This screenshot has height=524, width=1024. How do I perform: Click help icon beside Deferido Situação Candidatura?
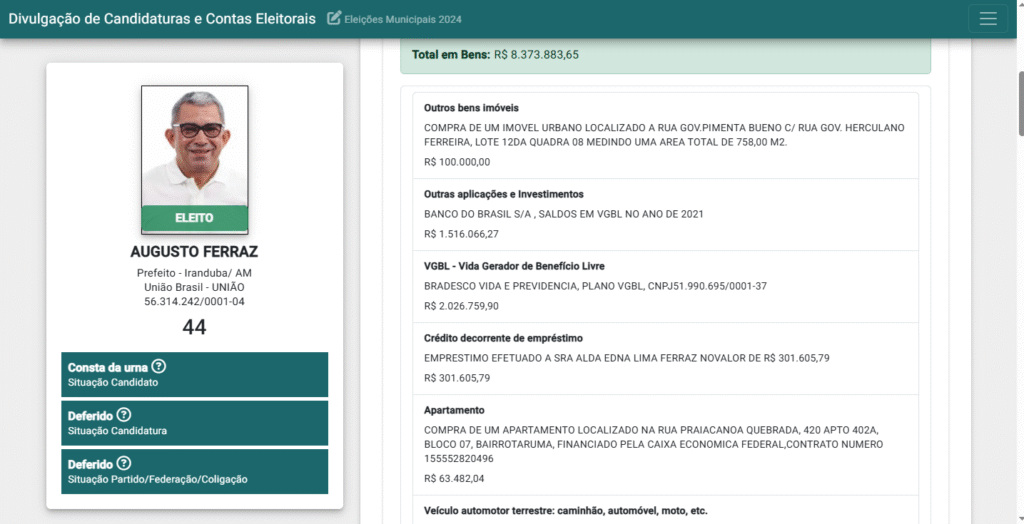(124, 415)
